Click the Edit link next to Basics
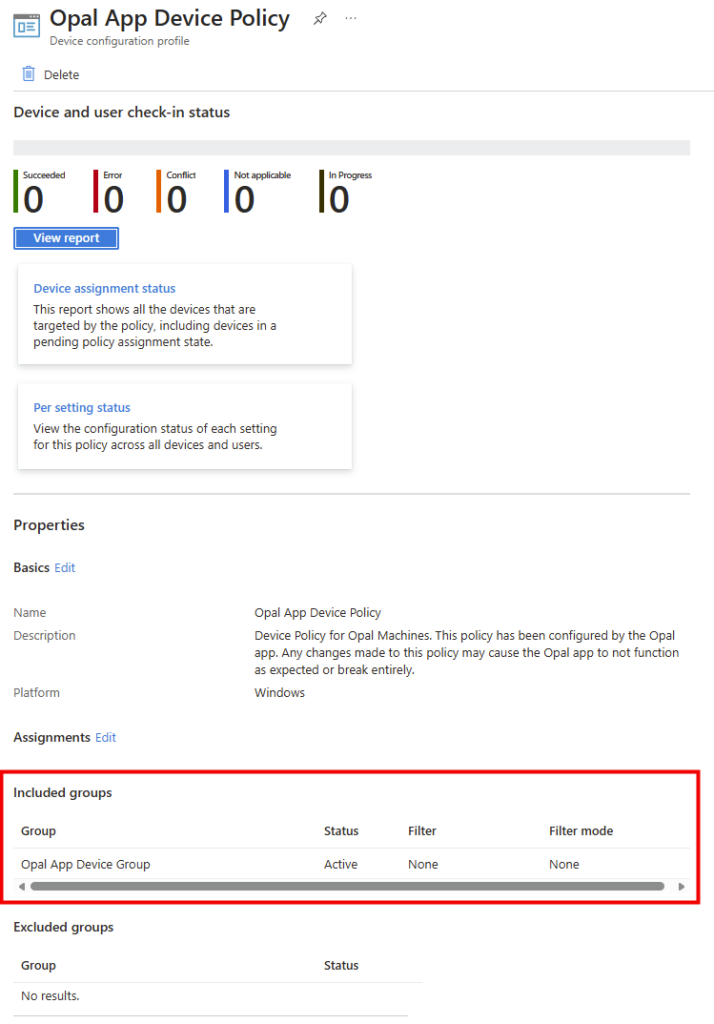 click(65, 568)
